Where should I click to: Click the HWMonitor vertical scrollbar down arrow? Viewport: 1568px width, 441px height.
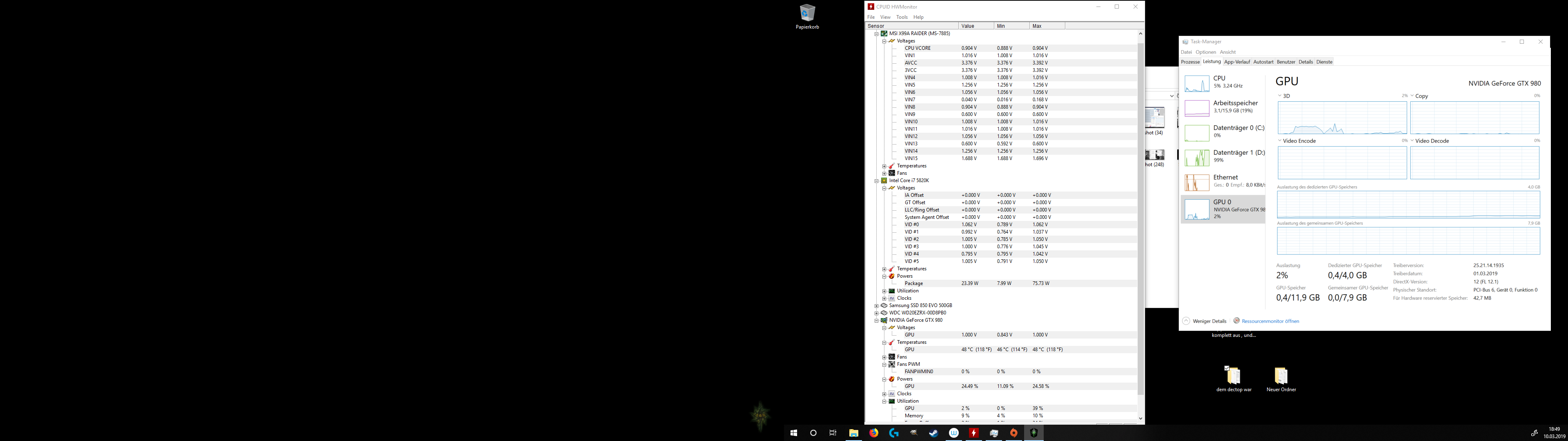pyautogui.click(x=1140, y=419)
